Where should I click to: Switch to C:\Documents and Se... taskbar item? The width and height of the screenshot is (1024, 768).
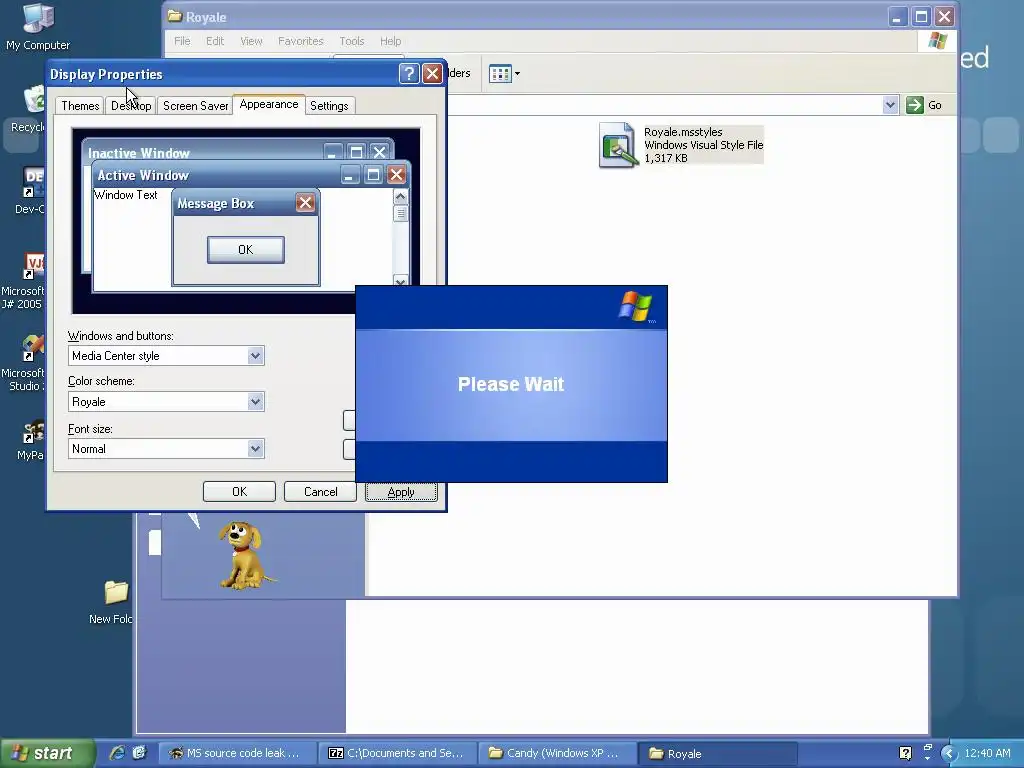point(398,753)
